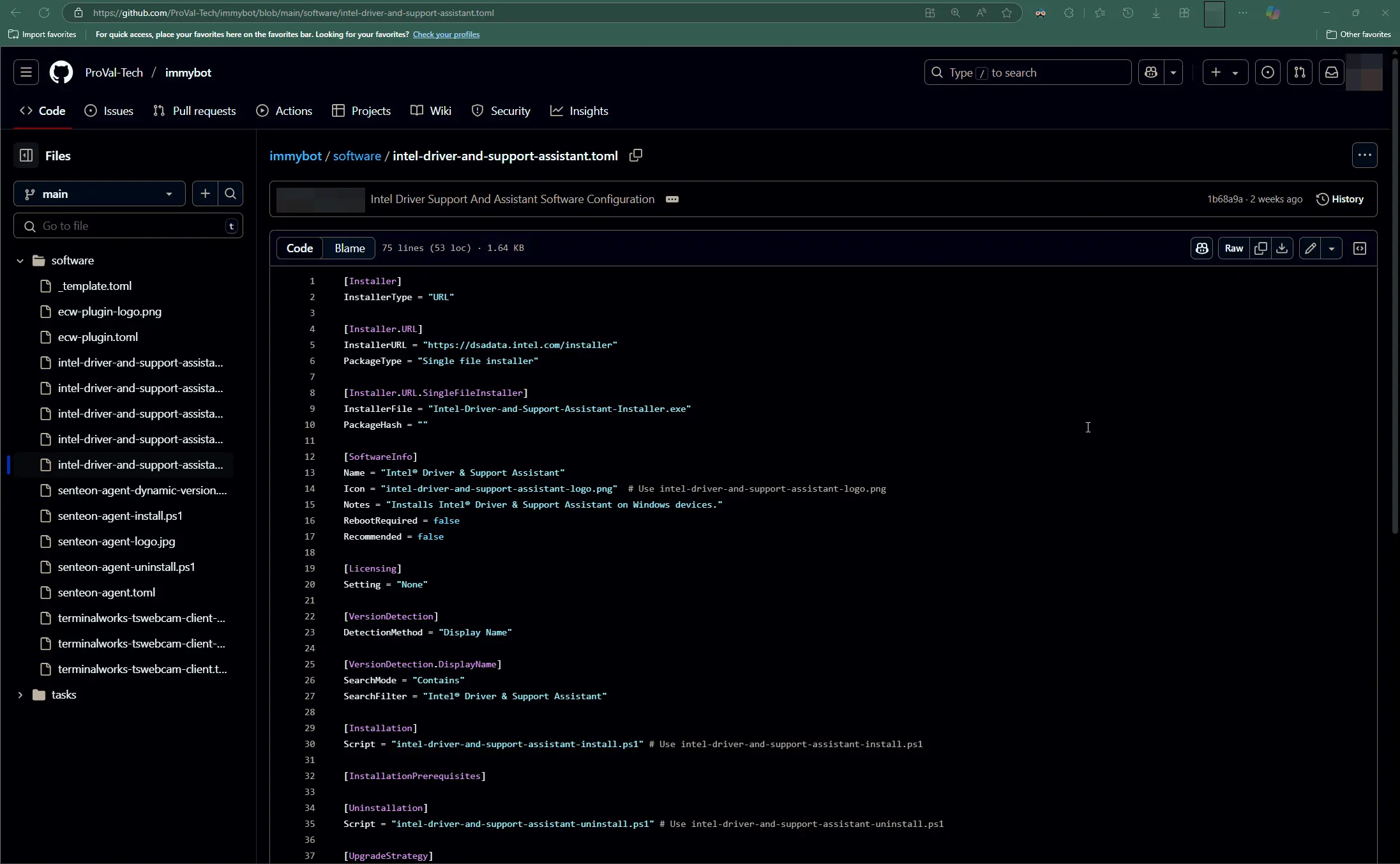Copy raw file contents icon
The height and width of the screenshot is (864, 1400).
pyautogui.click(x=1260, y=248)
